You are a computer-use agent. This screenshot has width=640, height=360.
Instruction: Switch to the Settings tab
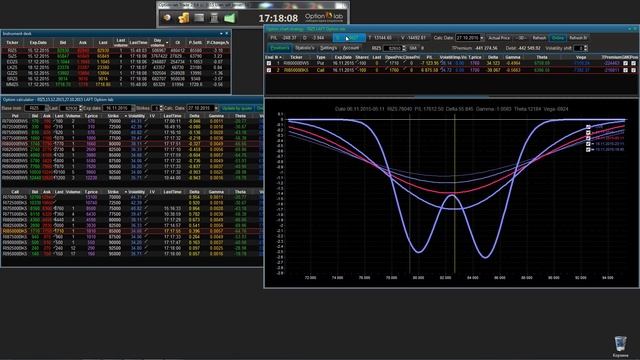(328, 48)
